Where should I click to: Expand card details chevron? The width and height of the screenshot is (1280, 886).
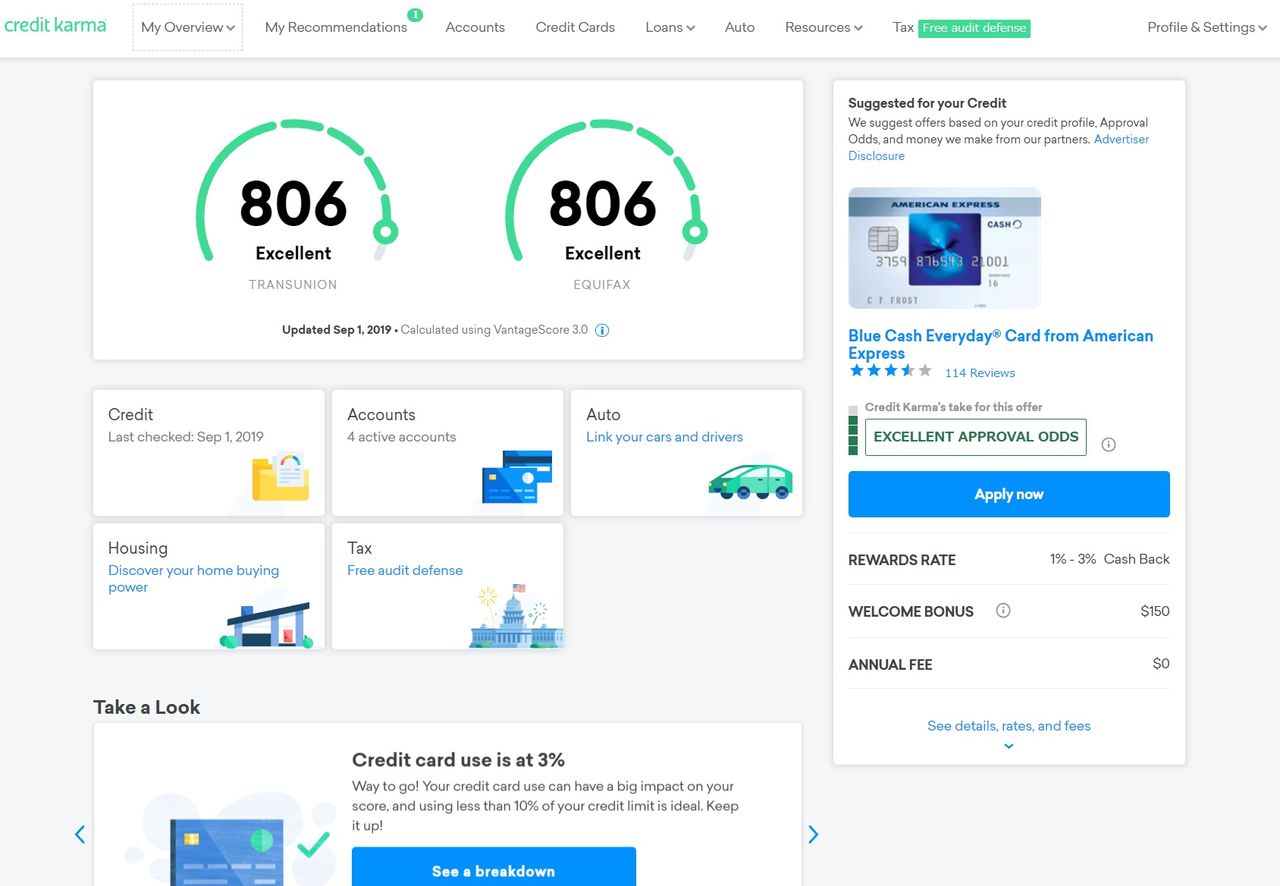pyautogui.click(x=1009, y=746)
